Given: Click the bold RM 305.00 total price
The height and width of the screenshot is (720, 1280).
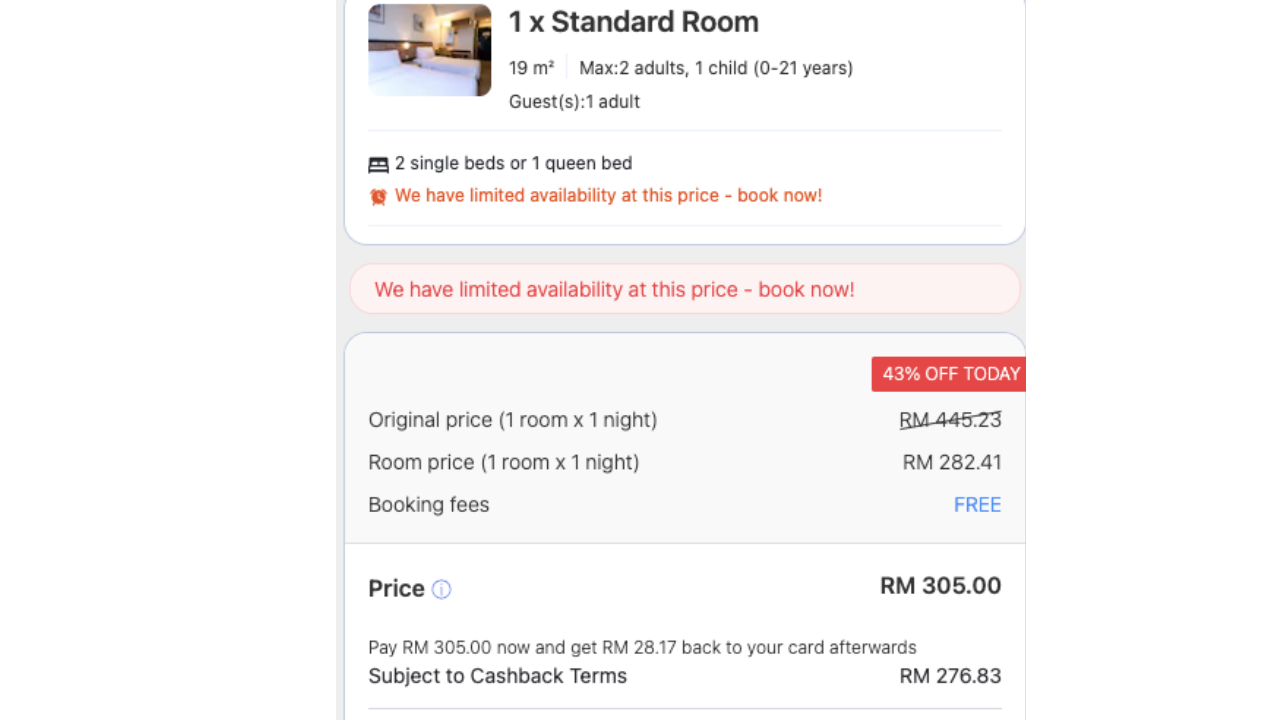Looking at the screenshot, I should (x=940, y=586).
